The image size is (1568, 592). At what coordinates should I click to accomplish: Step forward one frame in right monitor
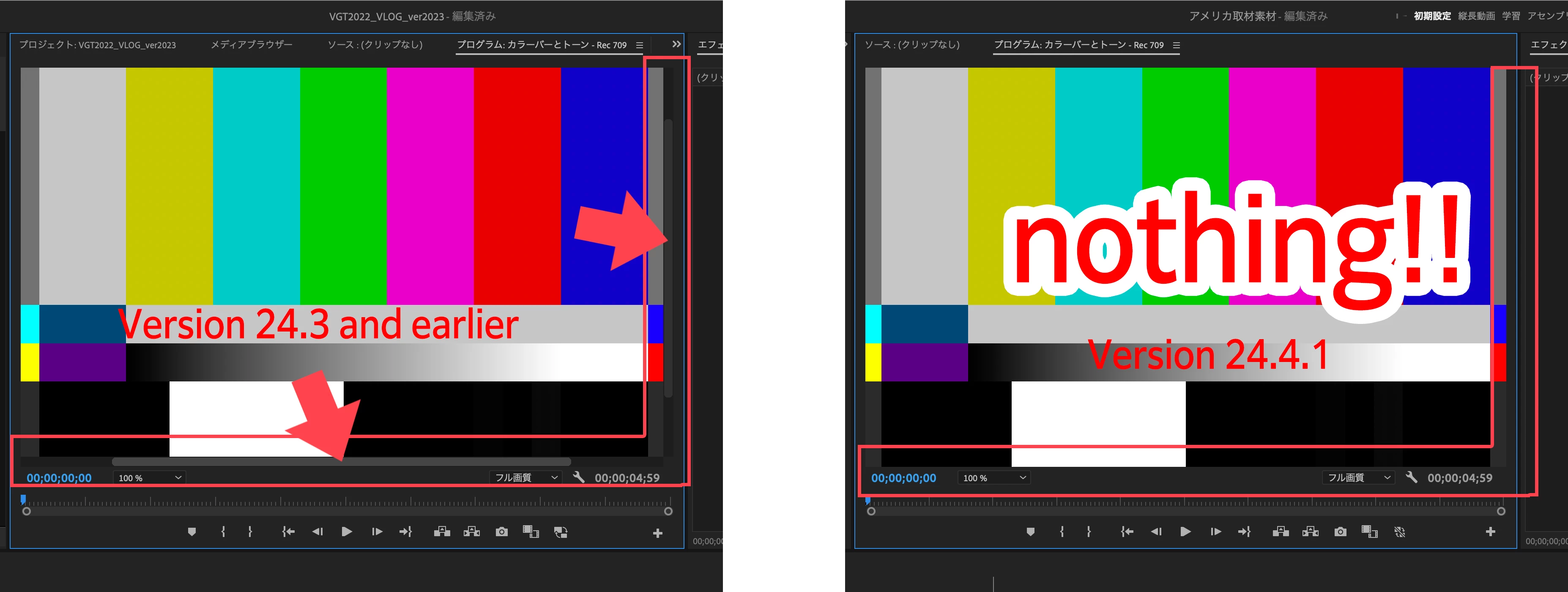(1215, 532)
